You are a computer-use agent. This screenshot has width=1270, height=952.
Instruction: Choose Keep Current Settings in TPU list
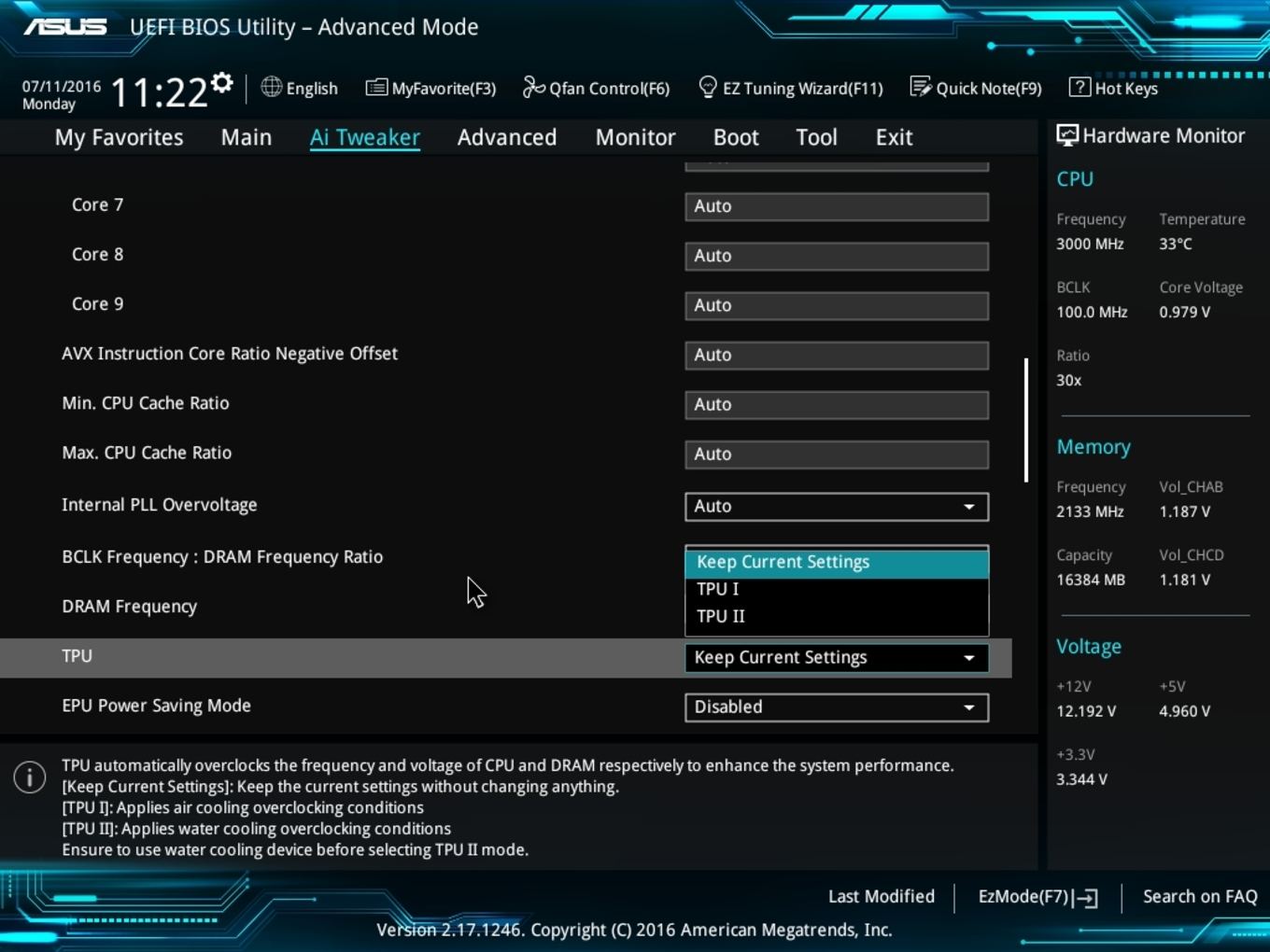coord(837,562)
